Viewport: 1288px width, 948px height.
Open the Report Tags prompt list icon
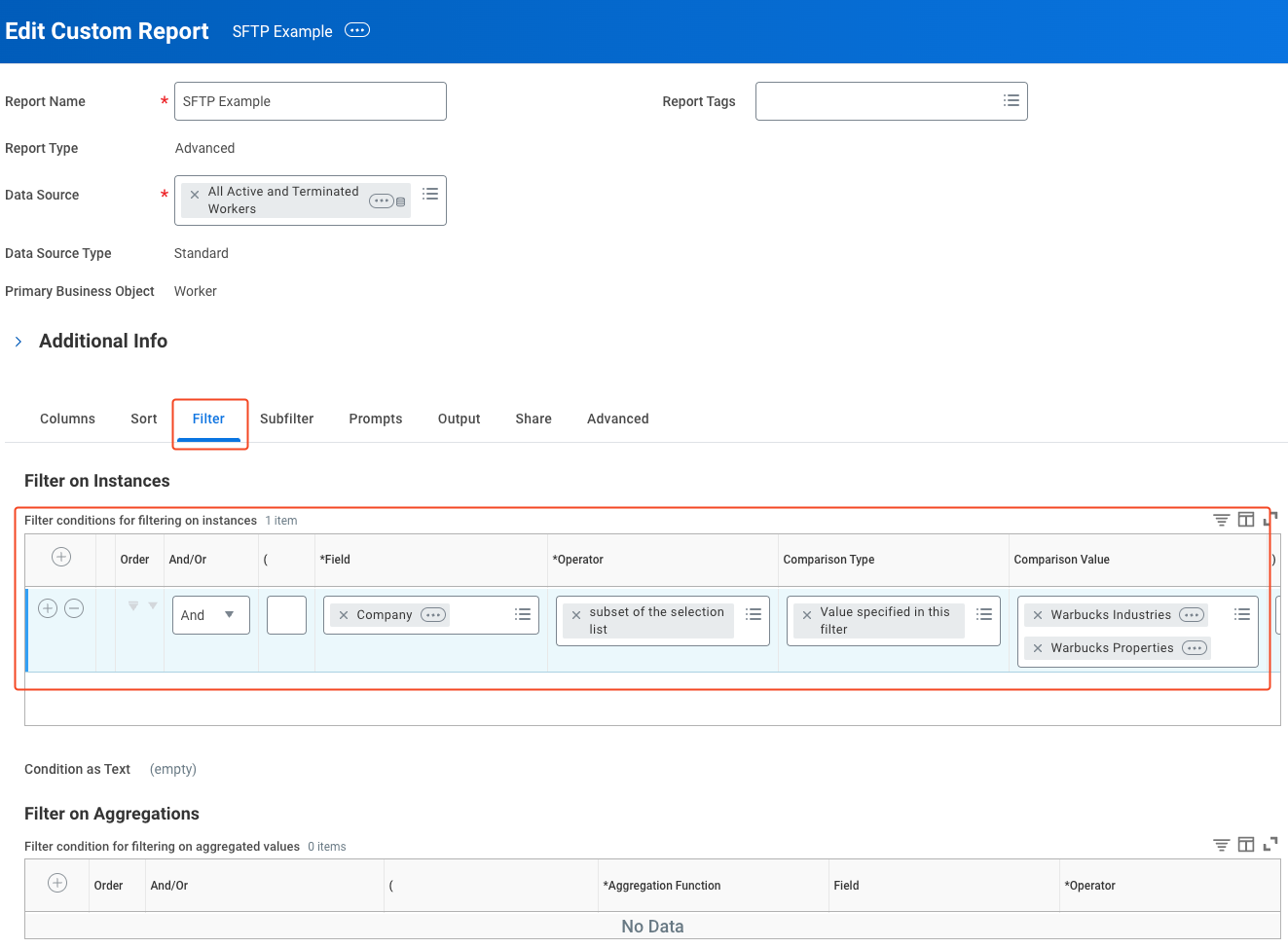tap(1012, 100)
